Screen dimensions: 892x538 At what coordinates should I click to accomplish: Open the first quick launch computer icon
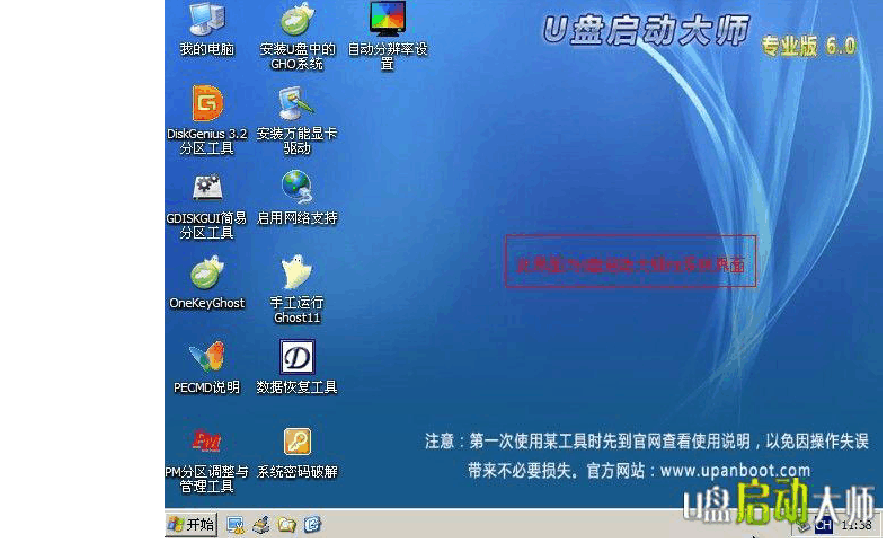click(236, 524)
